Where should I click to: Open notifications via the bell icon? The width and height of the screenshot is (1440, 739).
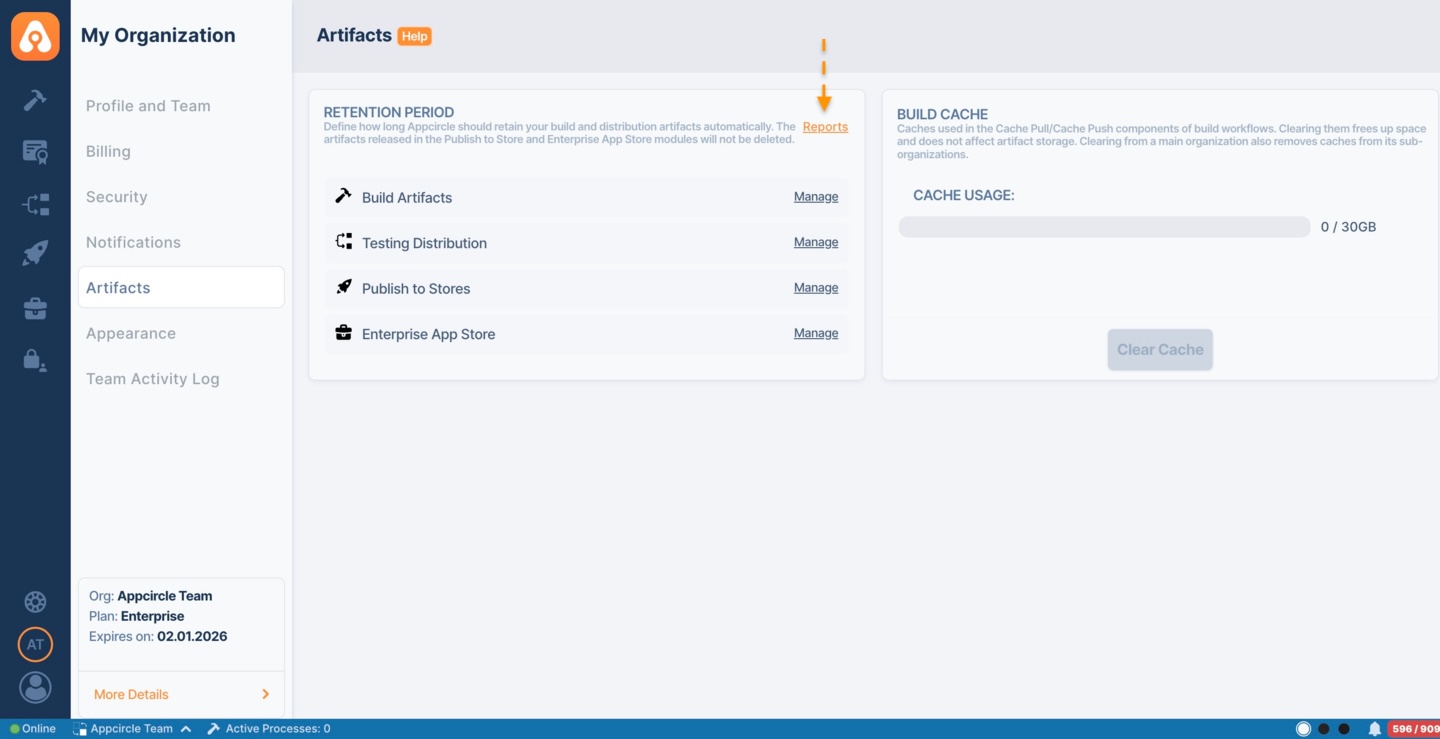pos(1374,729)
